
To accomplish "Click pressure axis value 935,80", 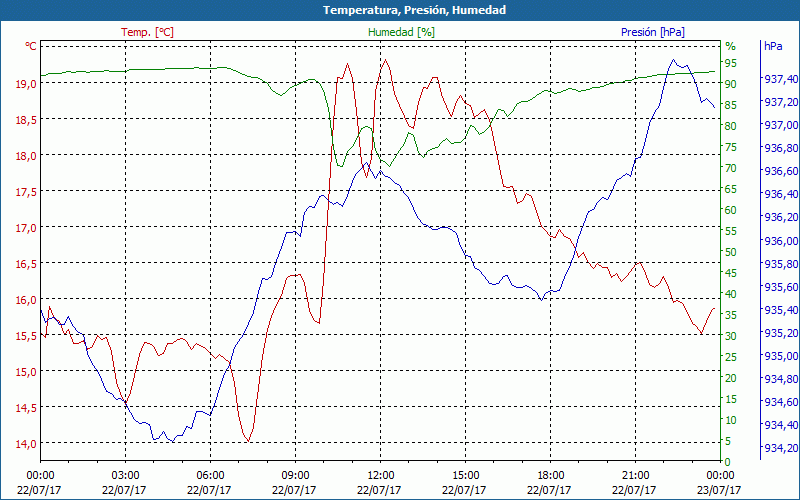I will click(781, 264).
